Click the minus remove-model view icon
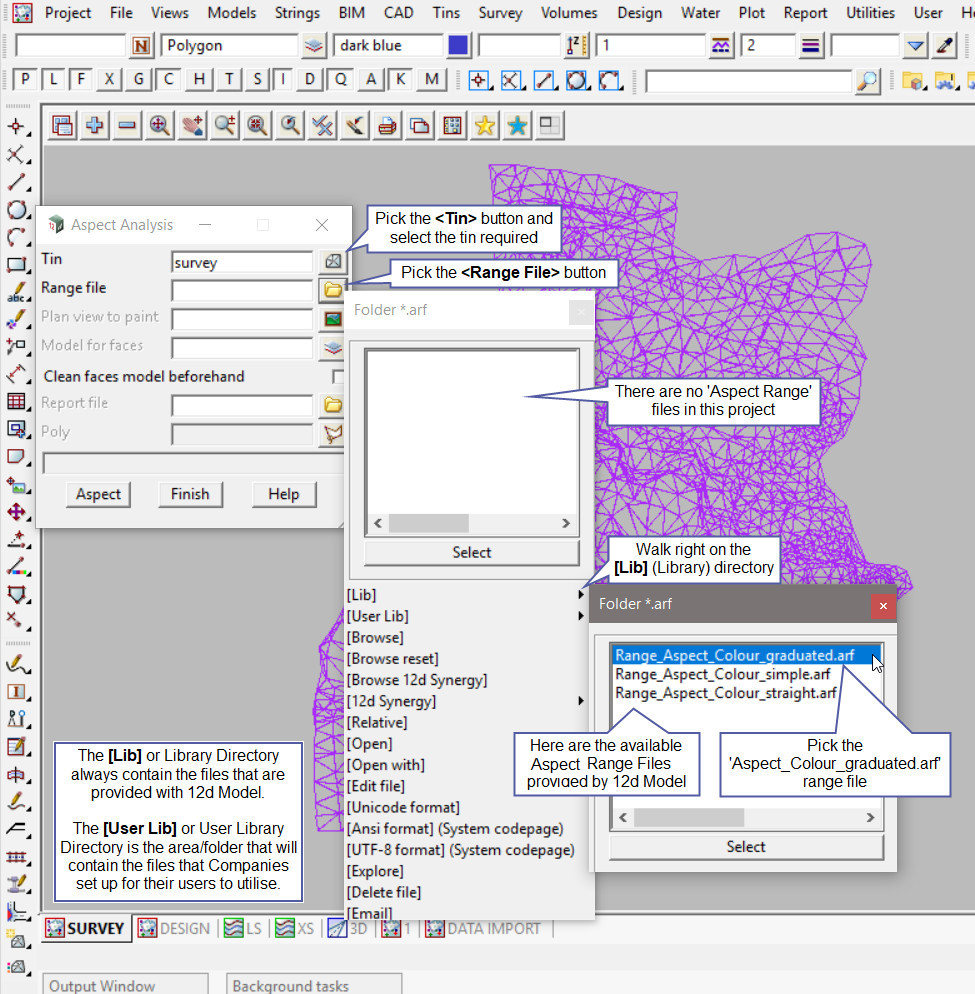The image size is (975, 994). point(127,126)
